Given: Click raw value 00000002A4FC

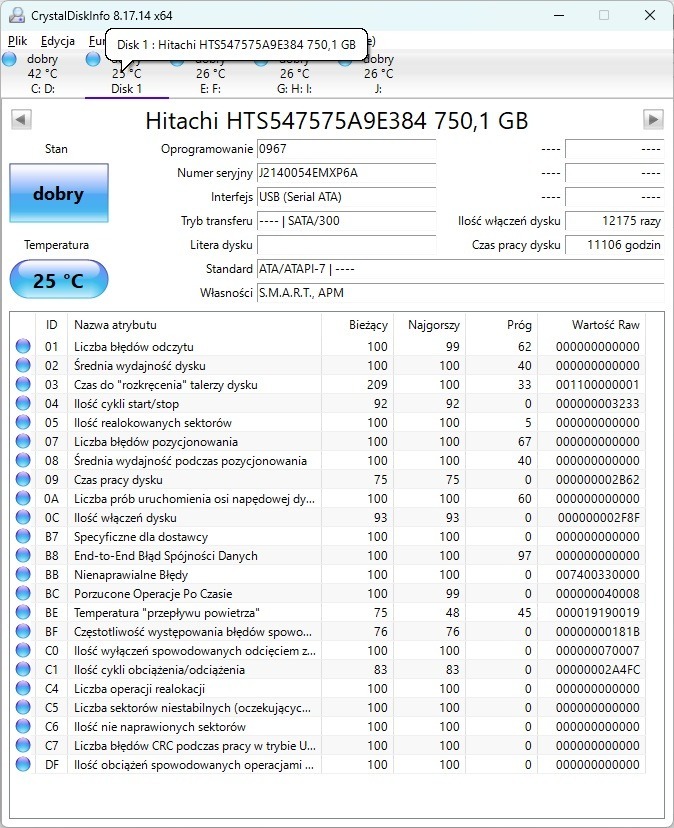Looking at the screenshot, I should (597, 670).
